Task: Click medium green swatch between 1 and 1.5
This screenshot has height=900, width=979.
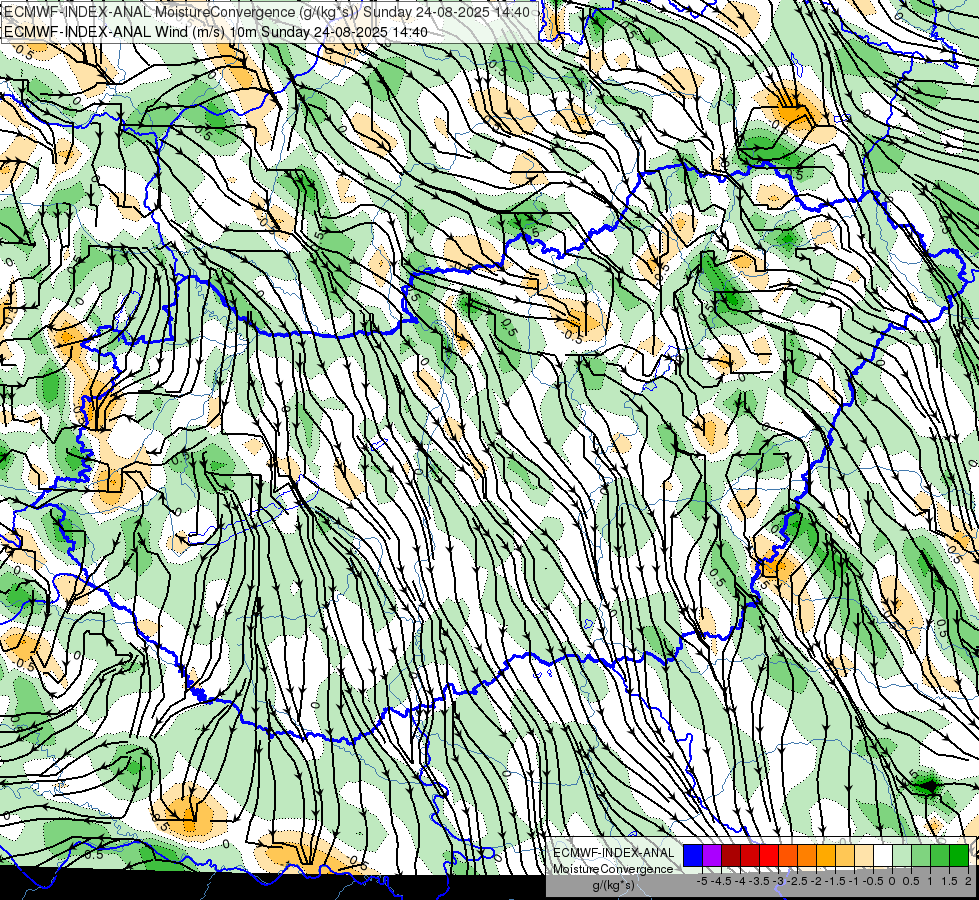Action: click(940, 856)
